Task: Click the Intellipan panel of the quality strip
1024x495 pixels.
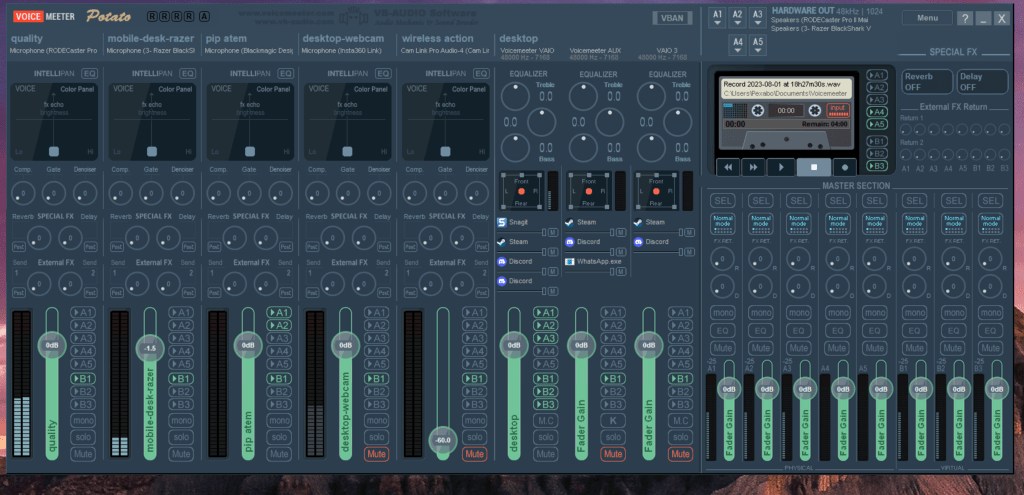Action: point(54,121)
